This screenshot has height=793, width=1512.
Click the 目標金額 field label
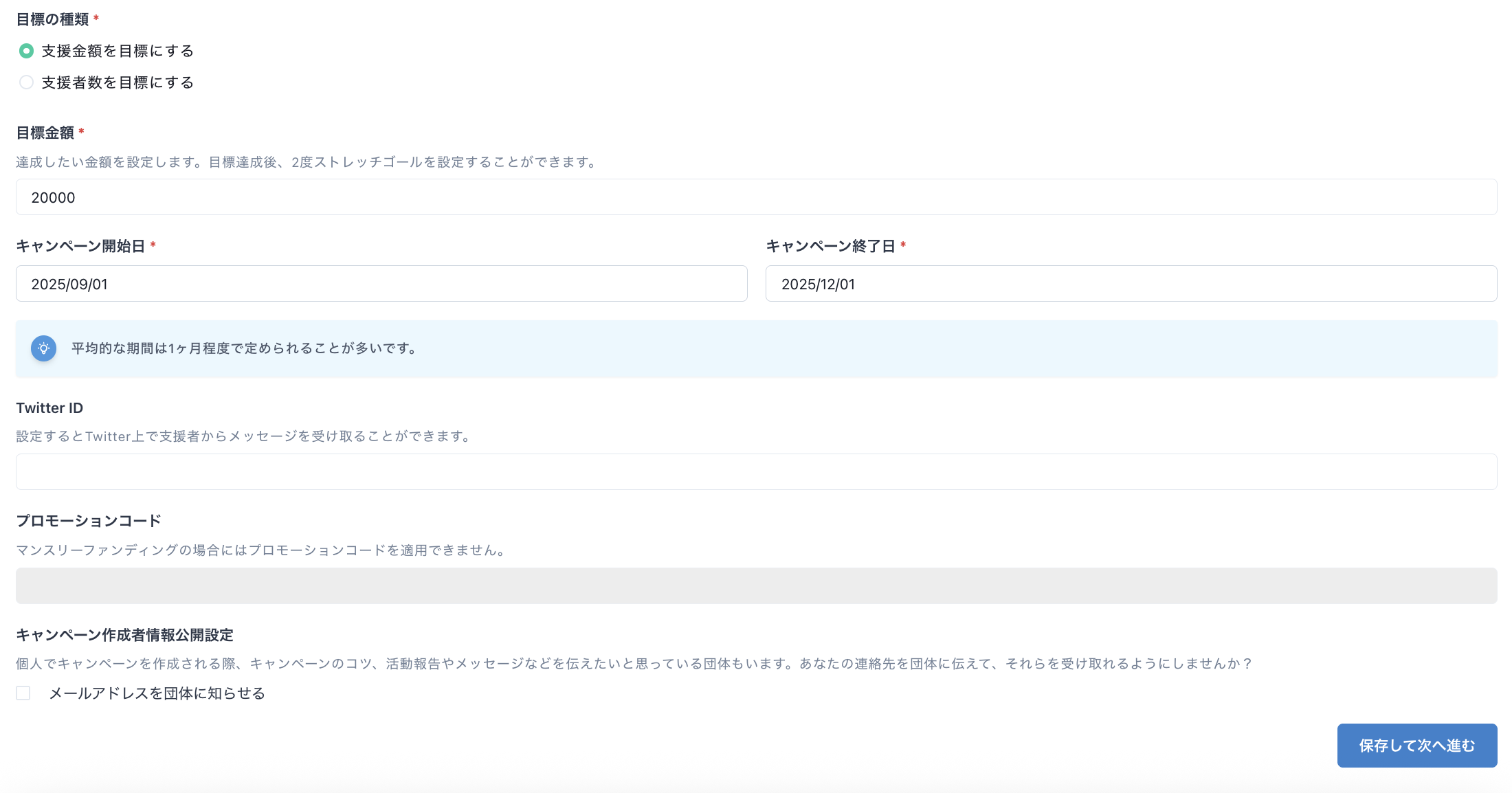point(45,133)
